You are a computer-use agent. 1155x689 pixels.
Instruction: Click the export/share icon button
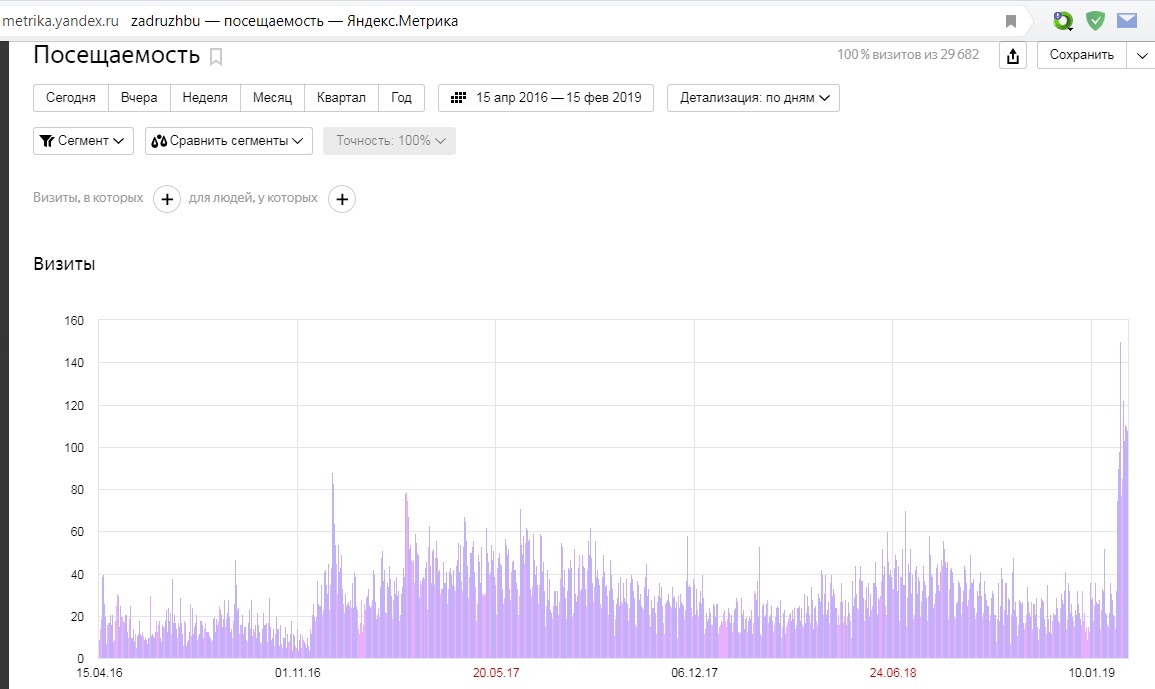pyautogui.click(x=1013, y=56)
